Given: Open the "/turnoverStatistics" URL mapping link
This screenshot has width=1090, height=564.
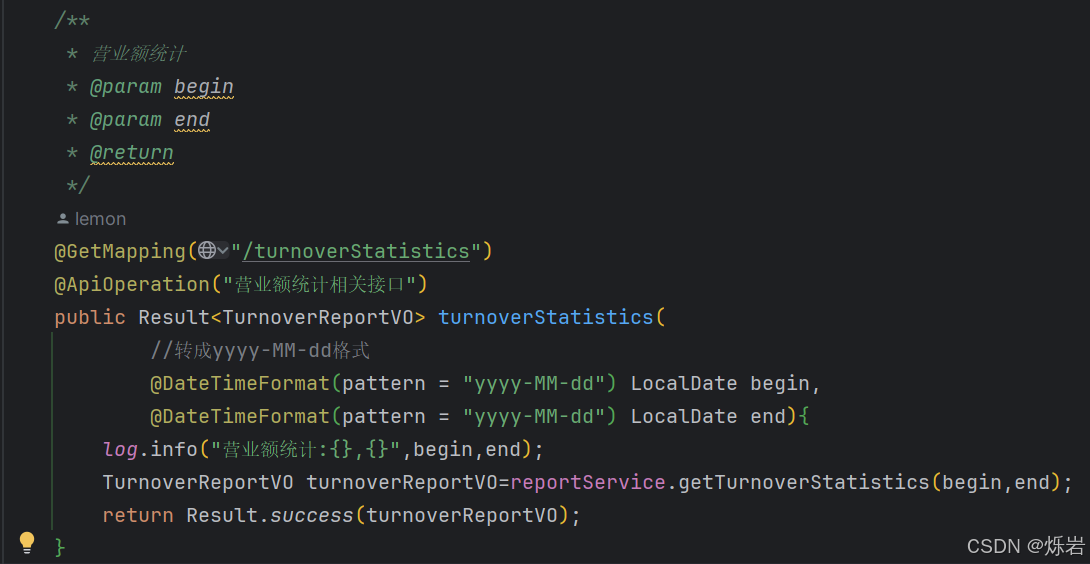Looking at the screenshot, I should tap(355, 251).
